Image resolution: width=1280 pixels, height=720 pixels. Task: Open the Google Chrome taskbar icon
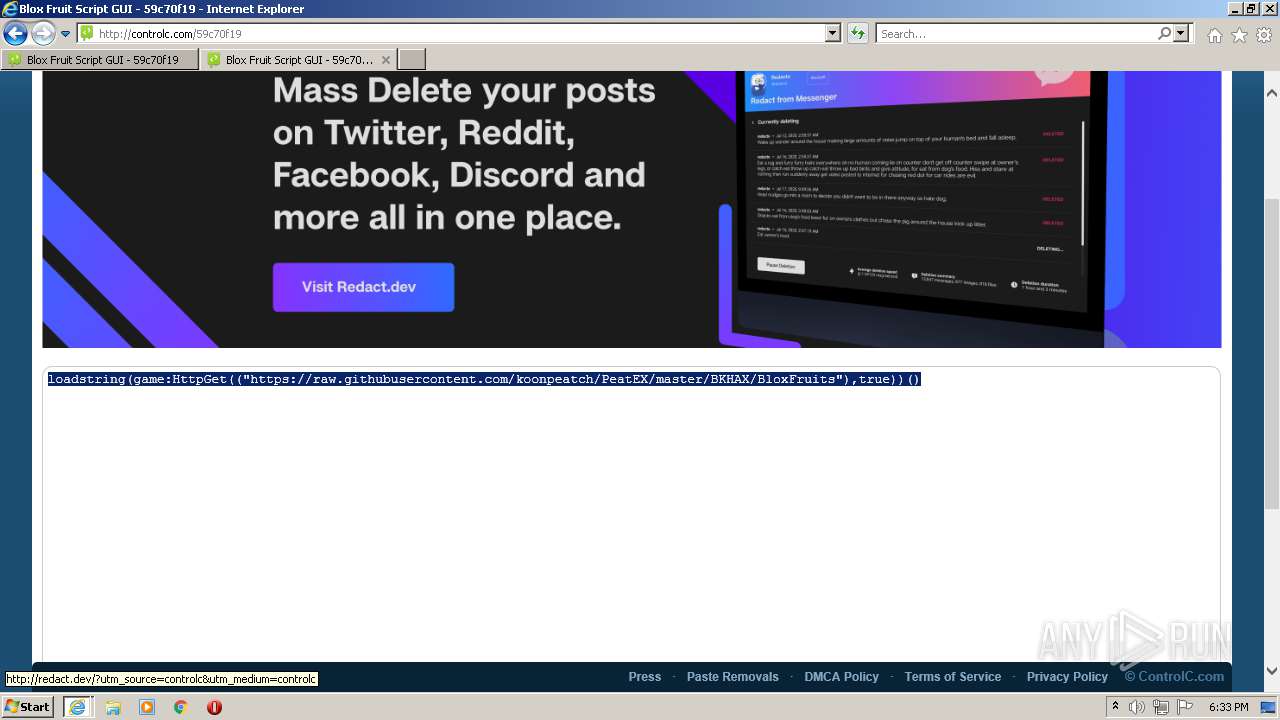[x=180, y=707]
